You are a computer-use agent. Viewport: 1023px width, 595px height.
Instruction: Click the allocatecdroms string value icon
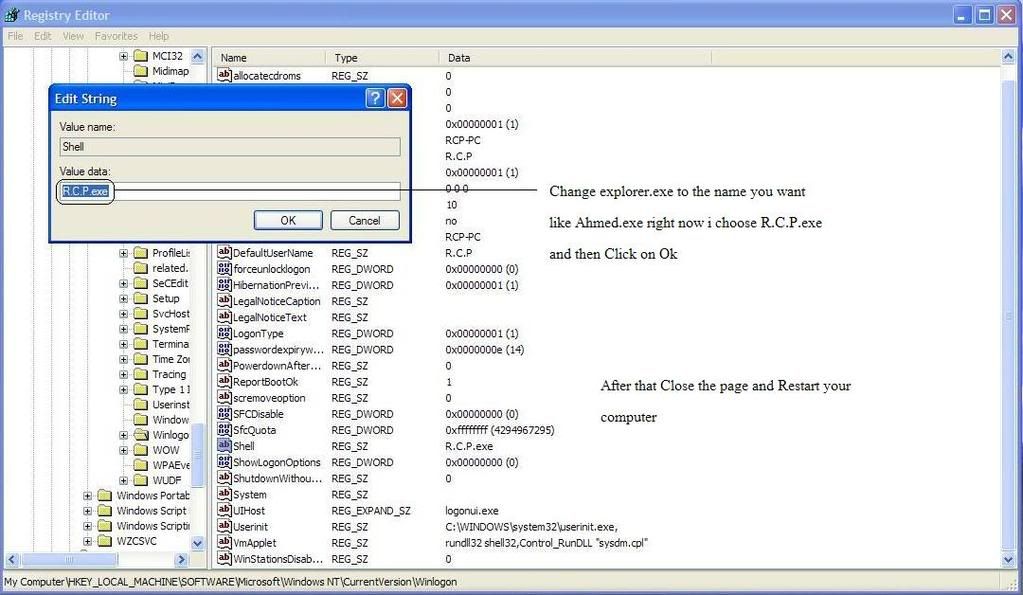[x=224, y=75]
